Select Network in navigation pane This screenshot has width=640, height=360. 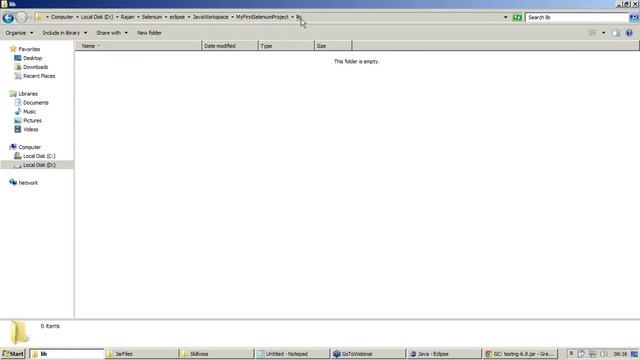pos(28,183)
